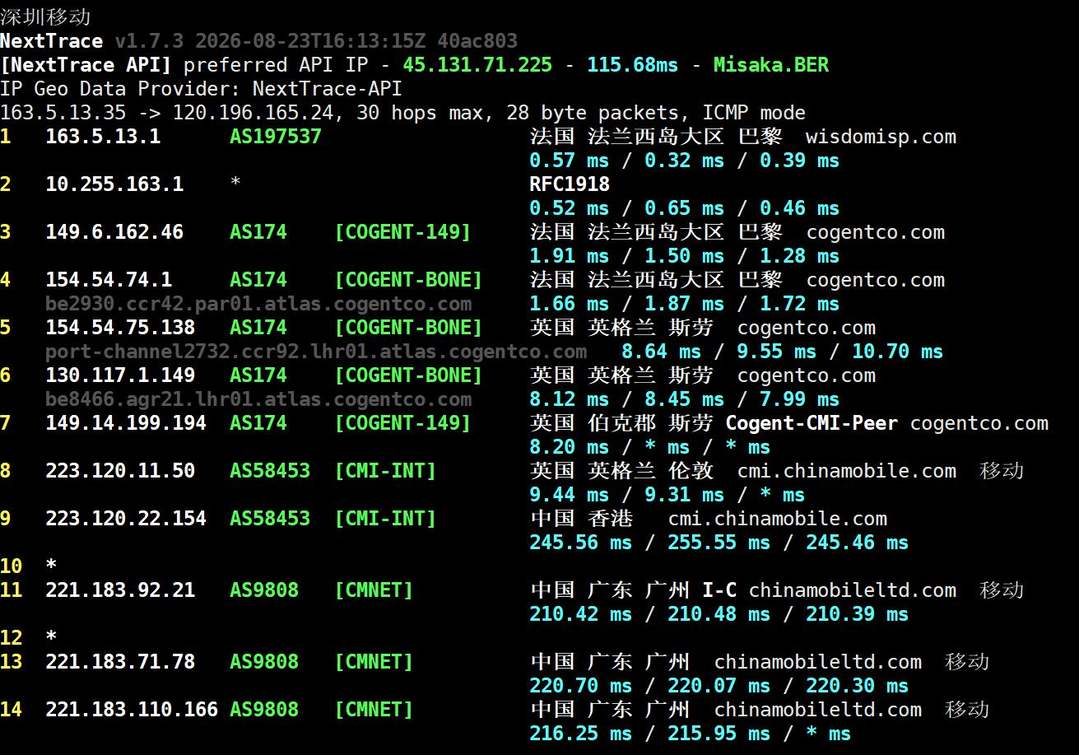Select hop 6 address 130.117.1.149
Screen dimensions: 1079x755
click(120, 375)
